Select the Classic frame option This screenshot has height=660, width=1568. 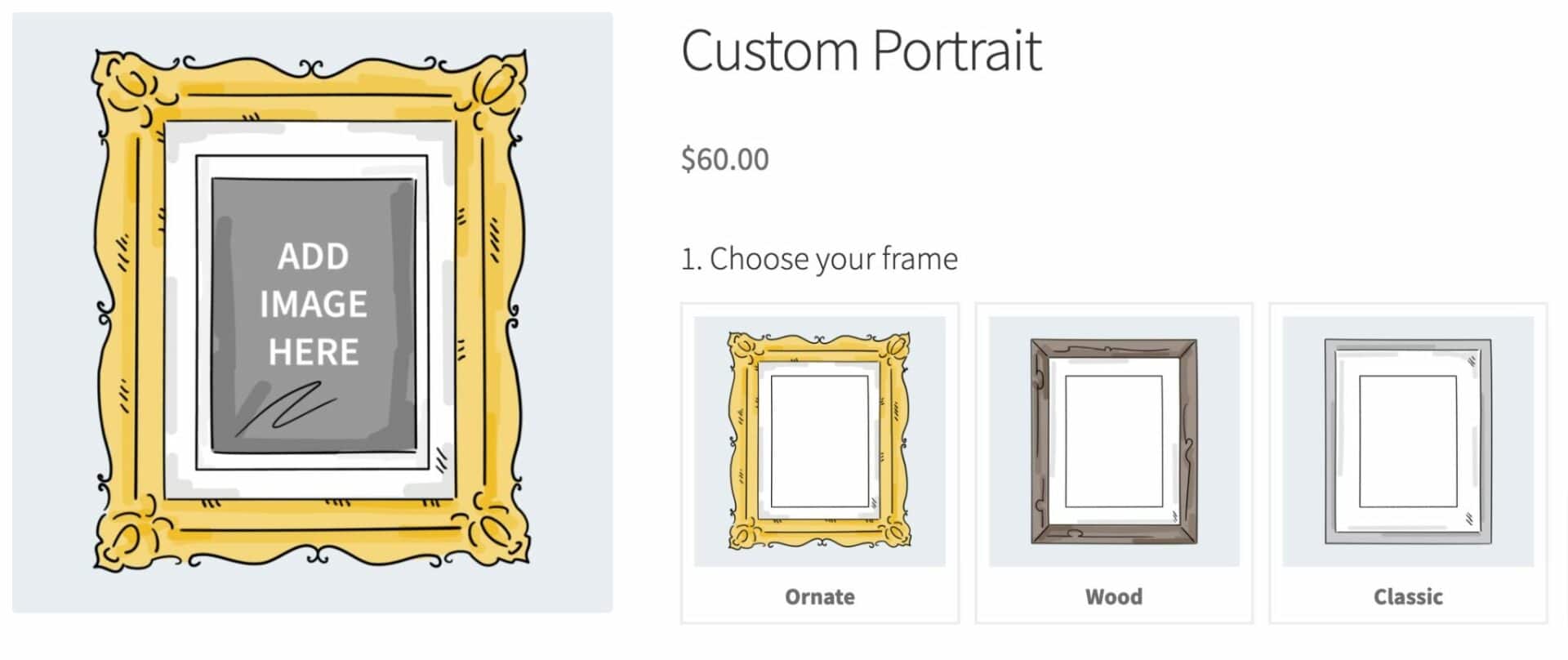click(1408, 463)
